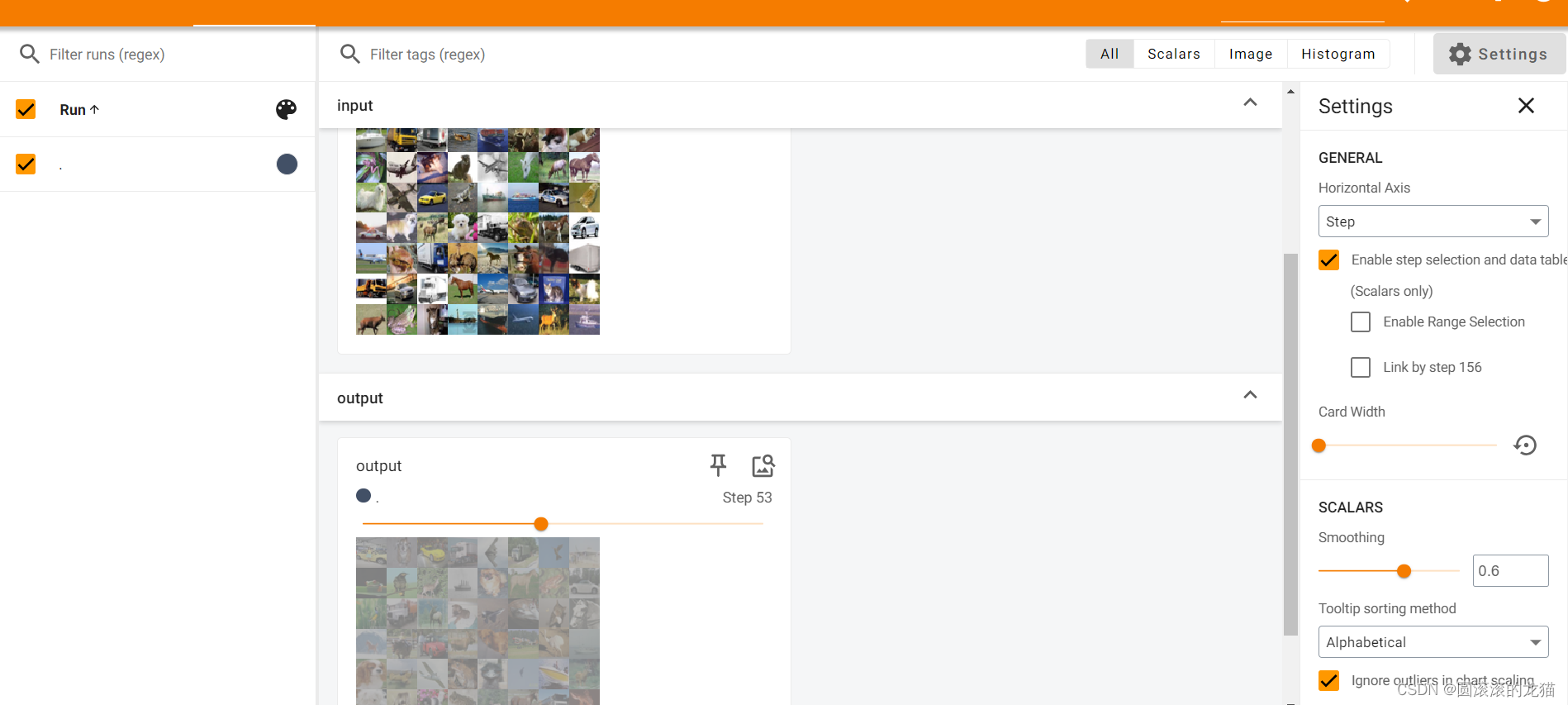This screenshot has width=1568, height=705.
Task: Click the dark run color dot
Action: (x=287, y=164)
